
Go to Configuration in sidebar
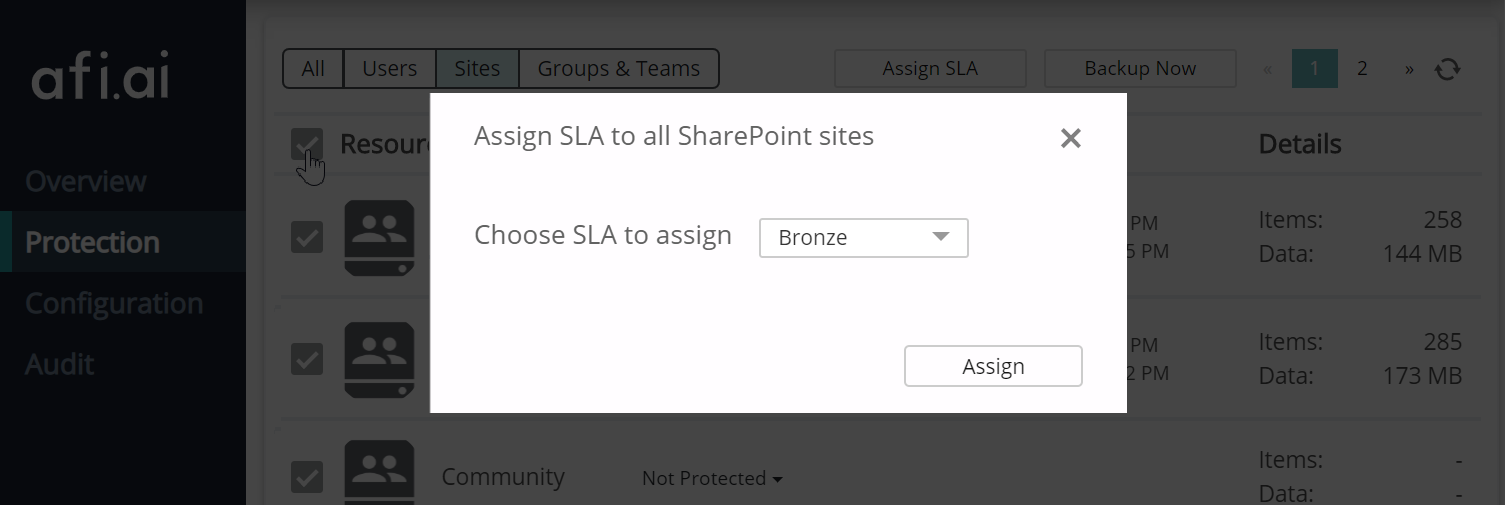tap(114, 303)
